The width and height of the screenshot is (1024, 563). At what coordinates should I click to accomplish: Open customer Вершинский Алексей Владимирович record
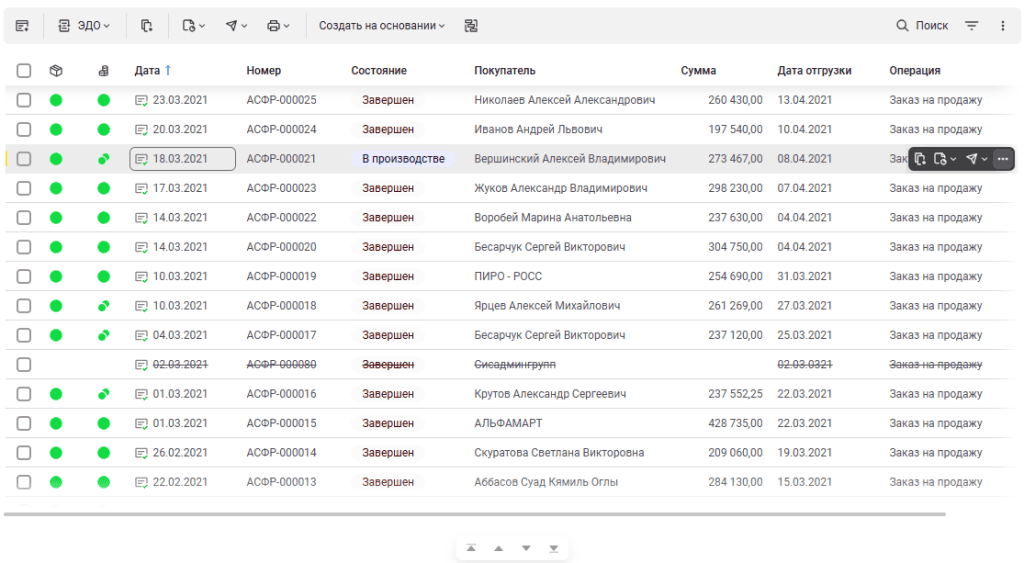pyautogui.click(x=570, y=159)
